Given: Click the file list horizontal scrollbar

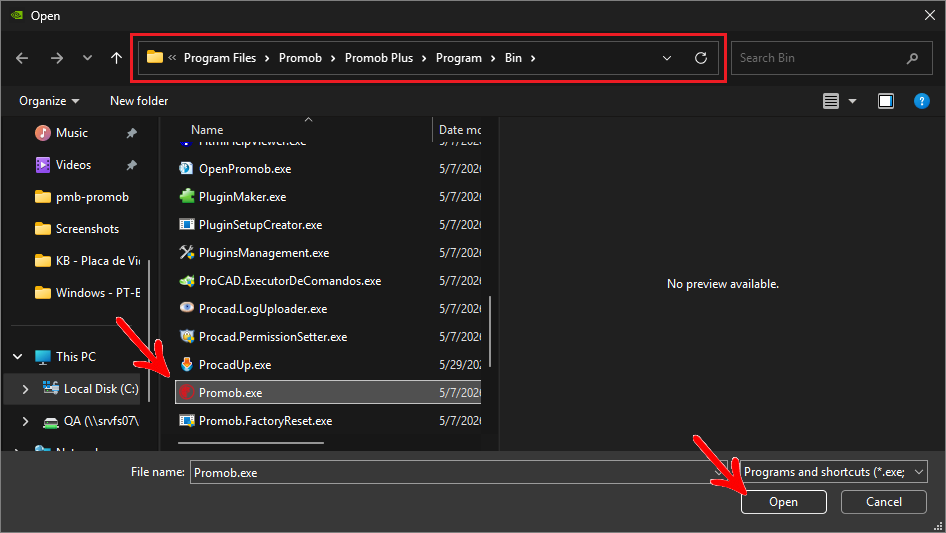Looking at the screenshot, I should click(x=251, y=443).
